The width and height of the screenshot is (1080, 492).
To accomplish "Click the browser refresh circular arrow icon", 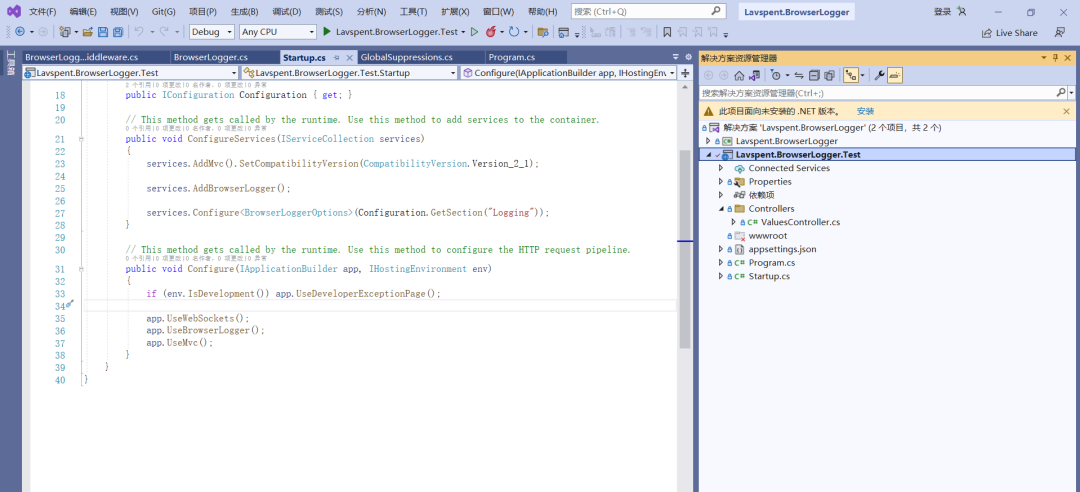I will [514, 32].
